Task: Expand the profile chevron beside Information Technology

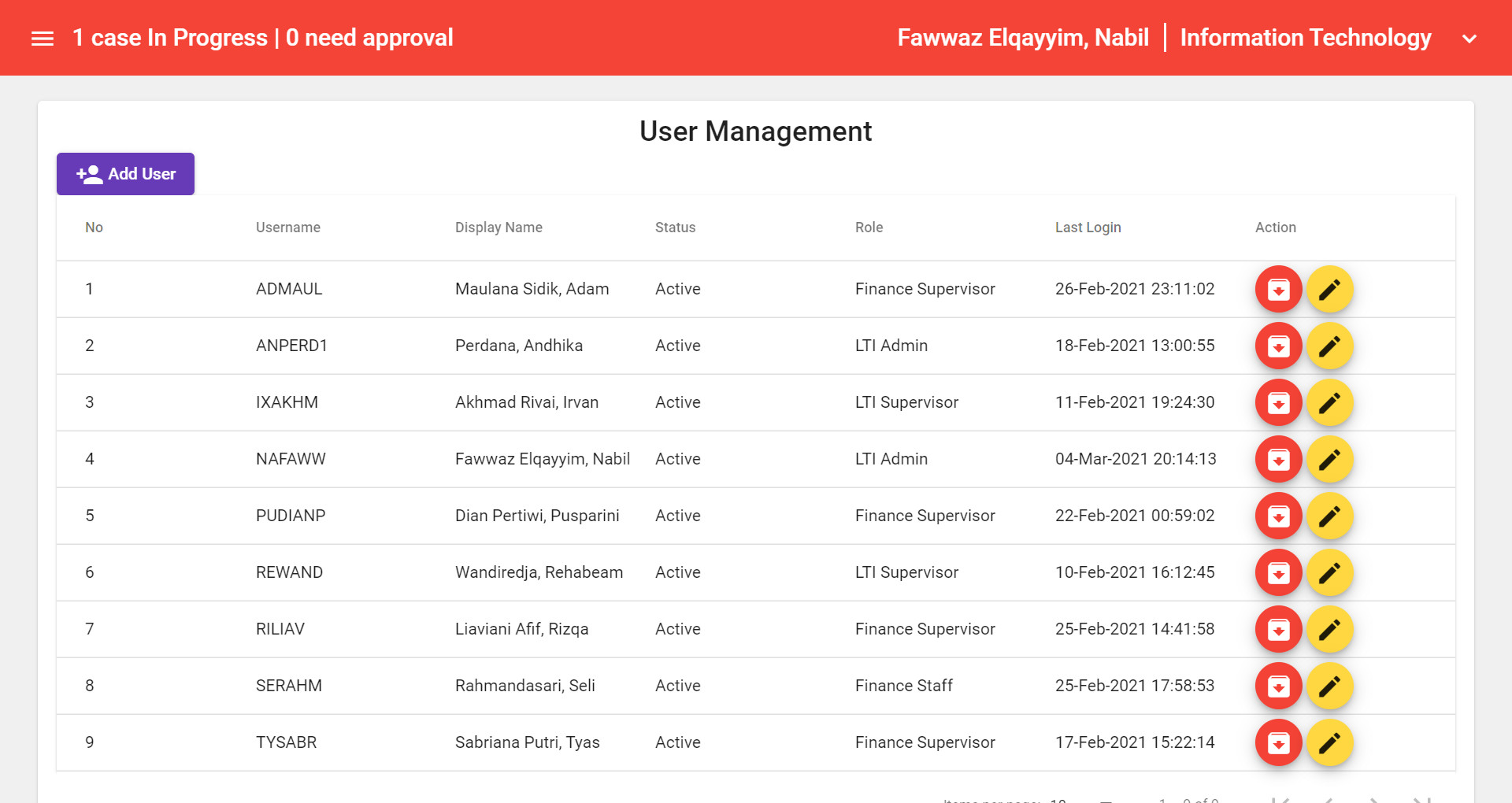Action: (x=1469, y=38)
